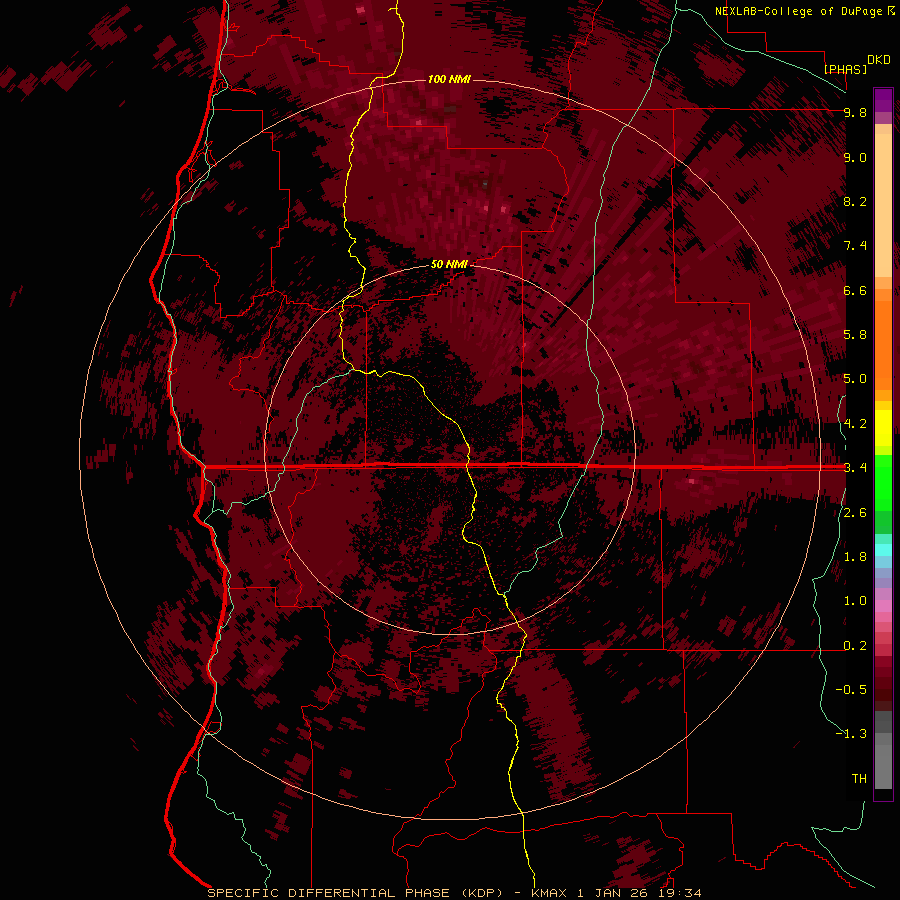Click the "19:34" time in caption

(x=682, y=893)
